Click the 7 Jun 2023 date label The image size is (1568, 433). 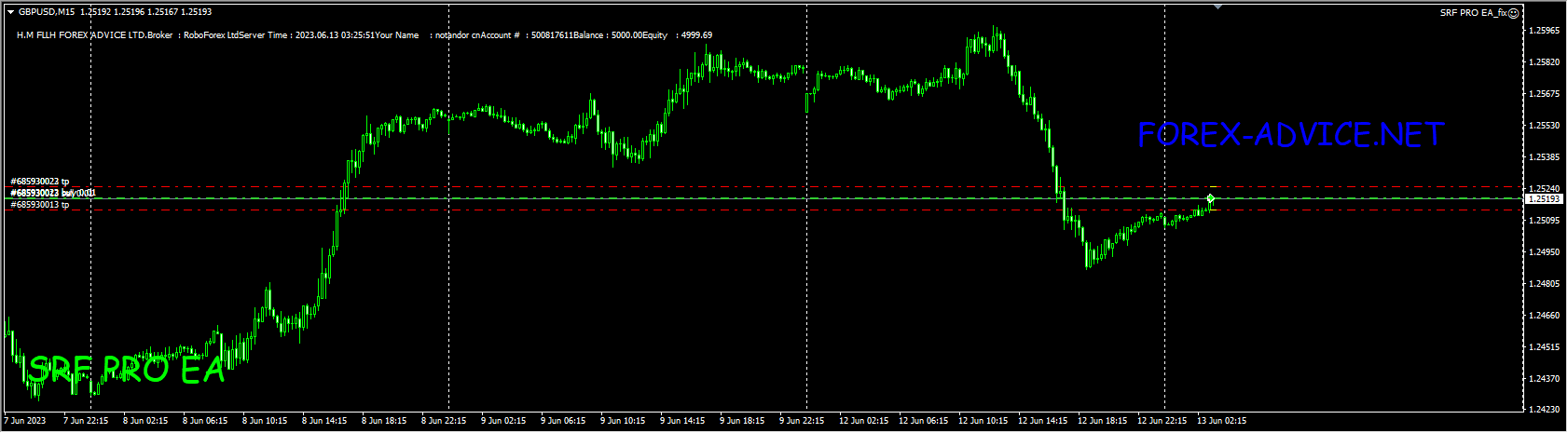[x=25, y=421]
